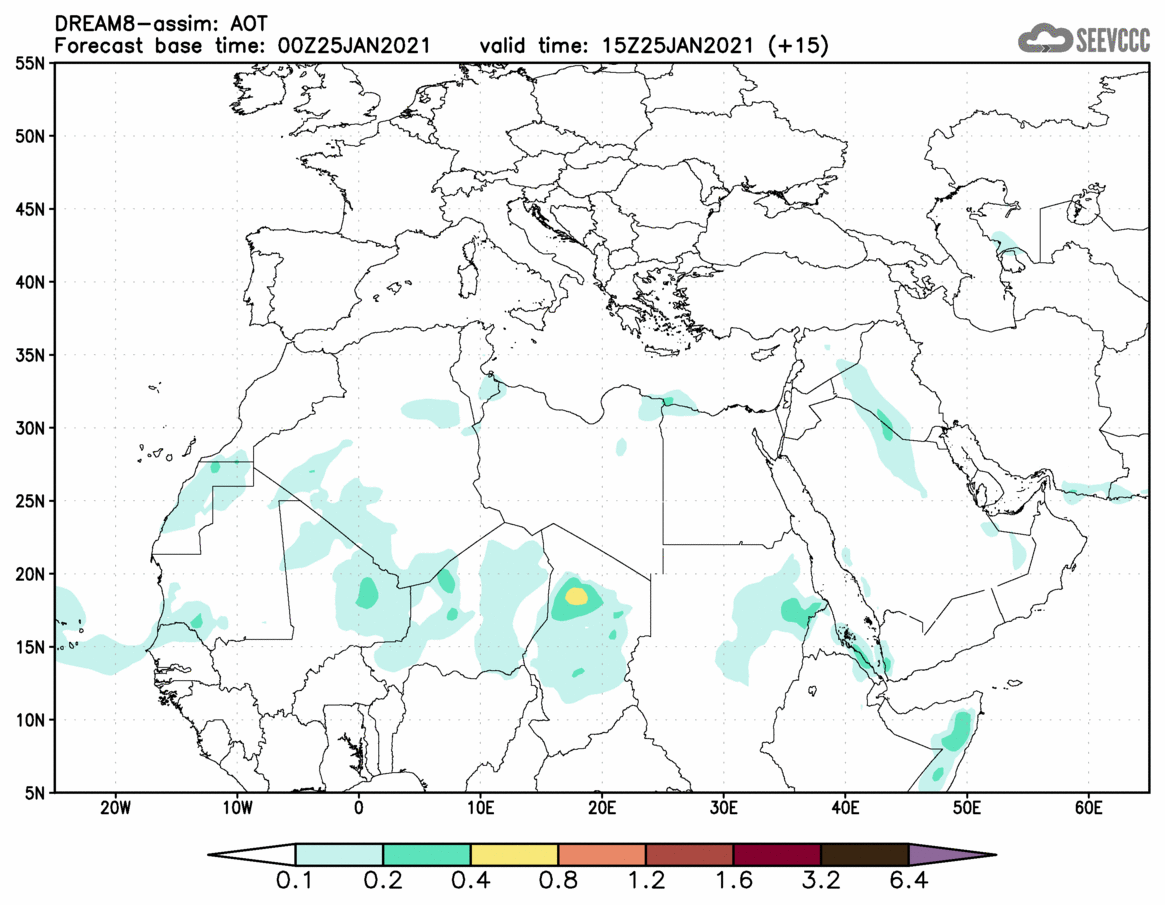Click the 6.4 colorbar value label
The image size is (1165, 905).
[x=909, y=881]
